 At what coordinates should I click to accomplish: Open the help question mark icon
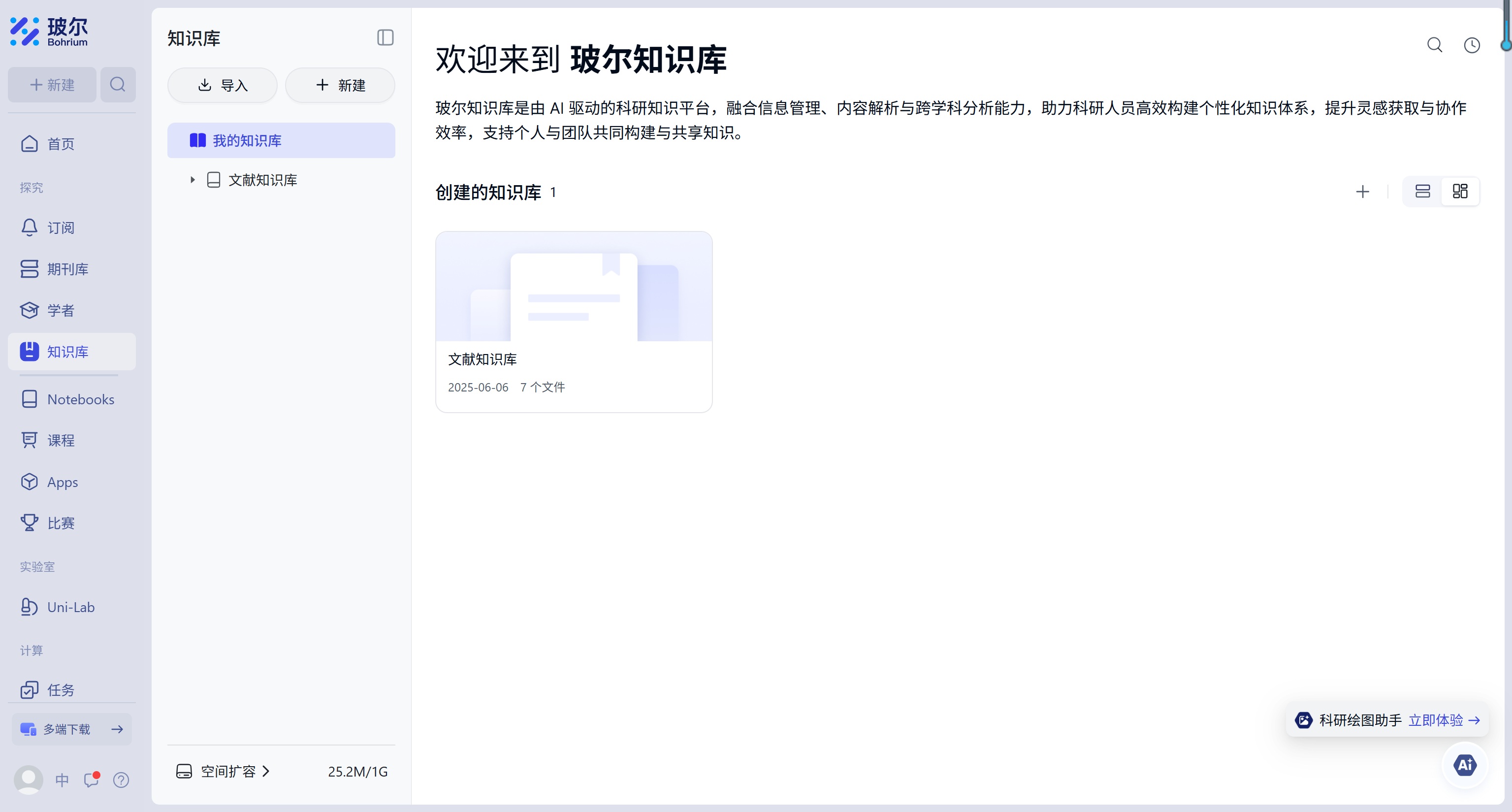[121, 780]
